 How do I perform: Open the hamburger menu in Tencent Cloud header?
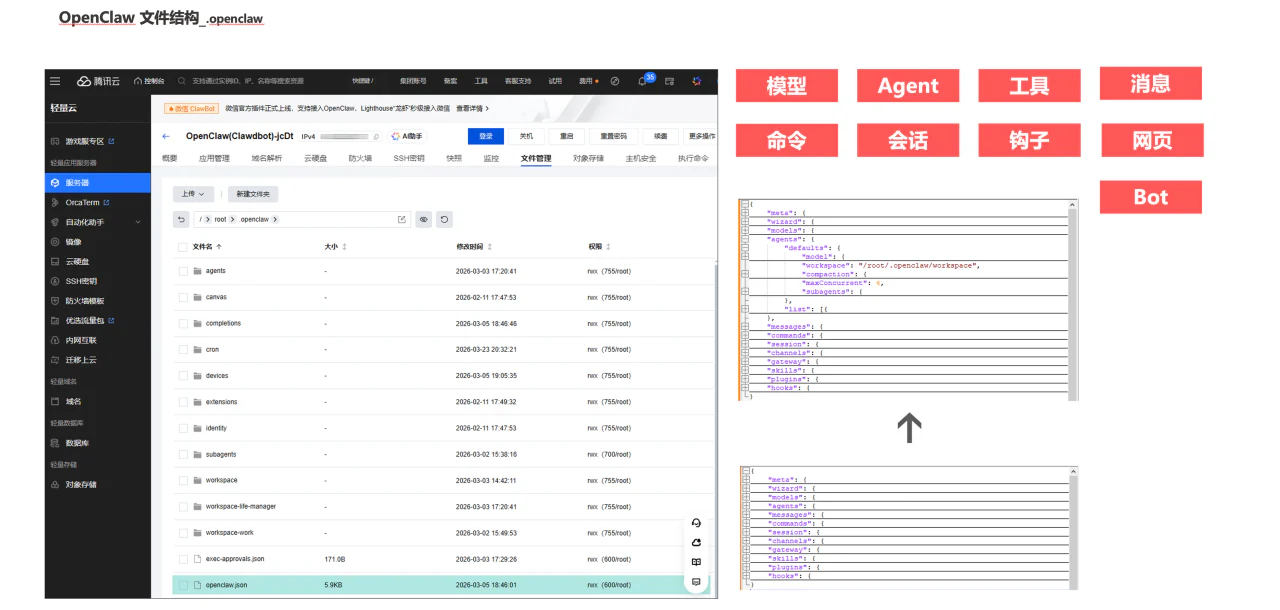(55, 81)
